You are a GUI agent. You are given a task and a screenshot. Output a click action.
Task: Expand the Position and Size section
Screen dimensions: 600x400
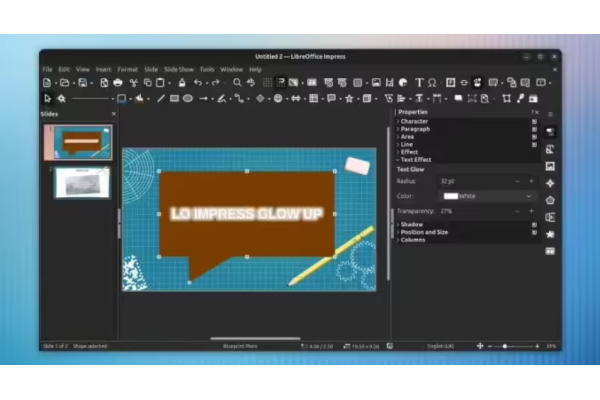click(423, 232)
